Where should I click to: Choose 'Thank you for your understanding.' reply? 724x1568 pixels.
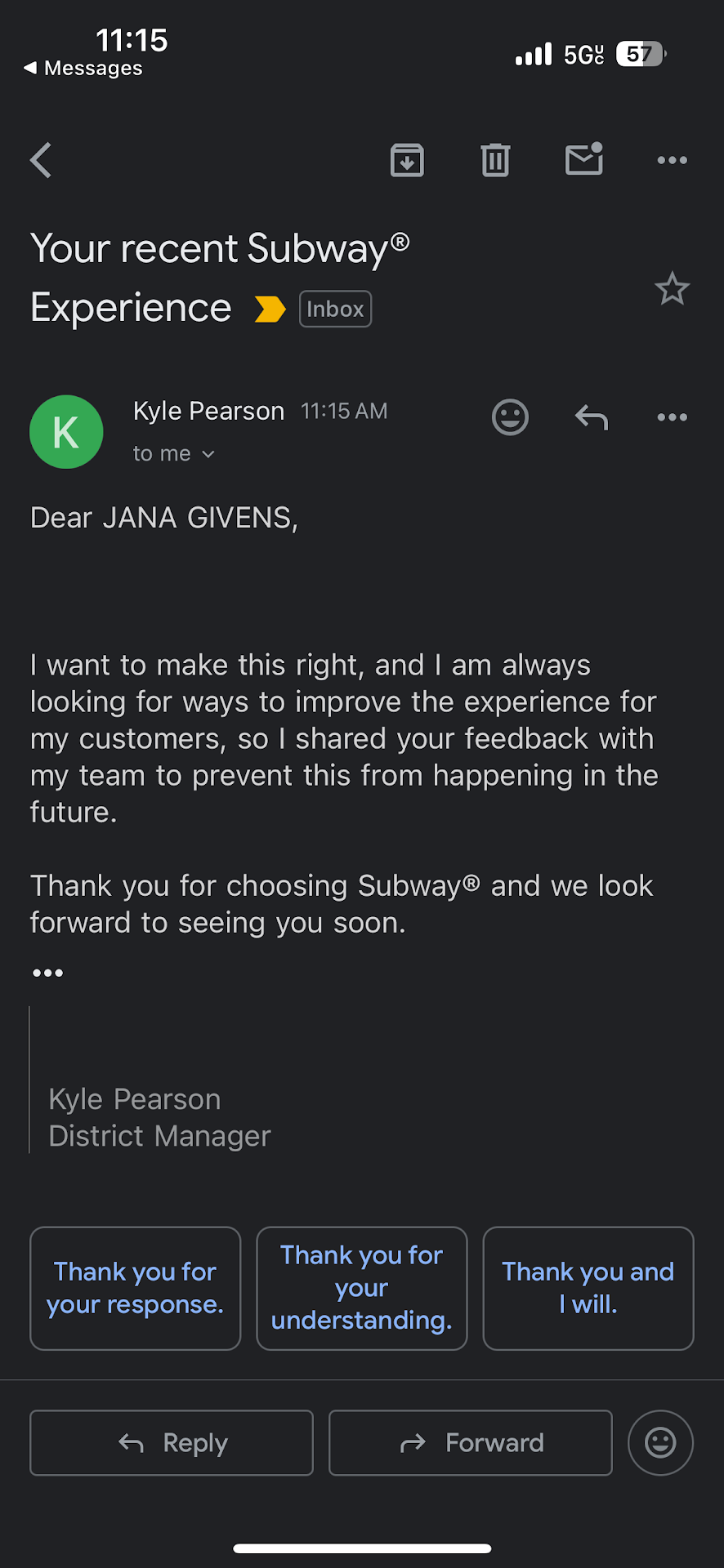click(x=362, y=1288)
